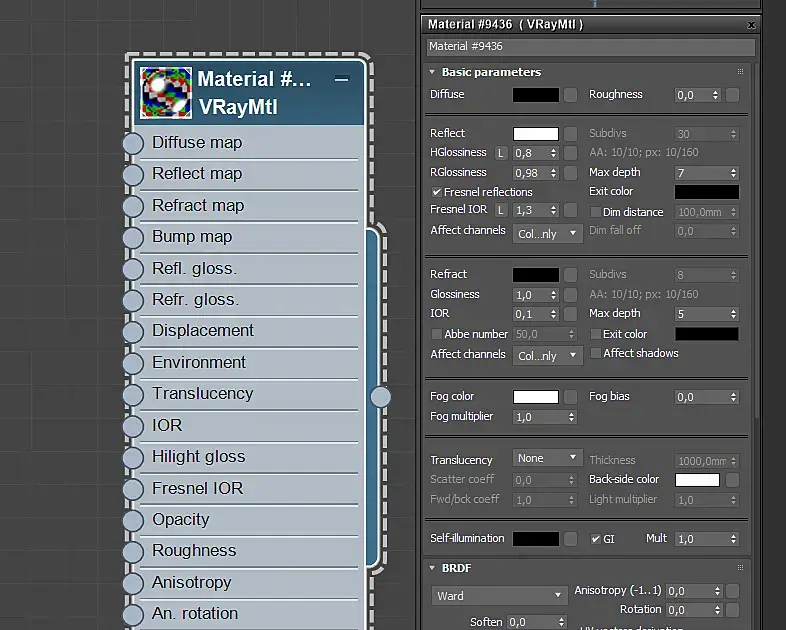Click the RGlossiness value field
786x630 pixels.
531,173
